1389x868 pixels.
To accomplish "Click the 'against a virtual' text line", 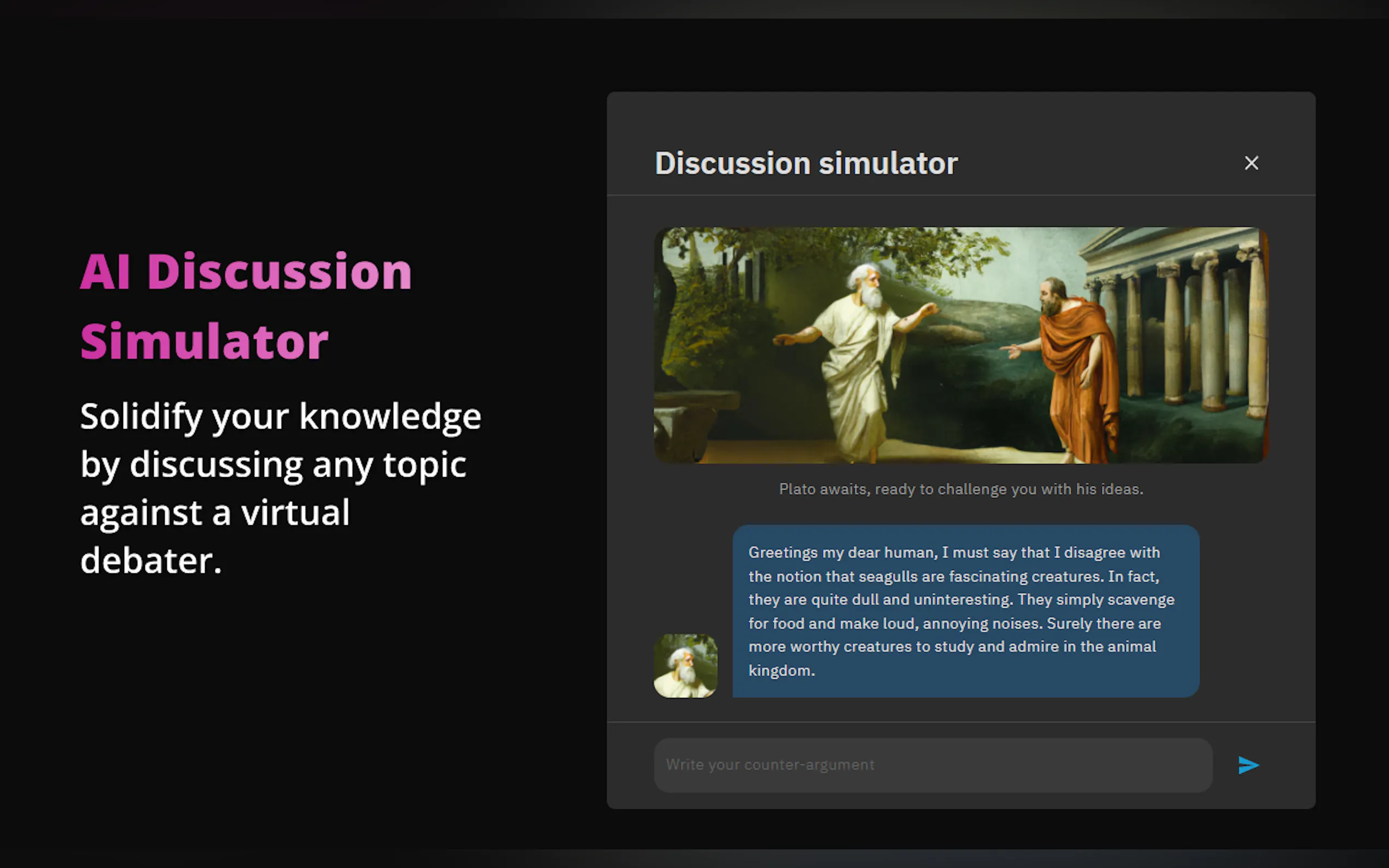I will point(215,513).
